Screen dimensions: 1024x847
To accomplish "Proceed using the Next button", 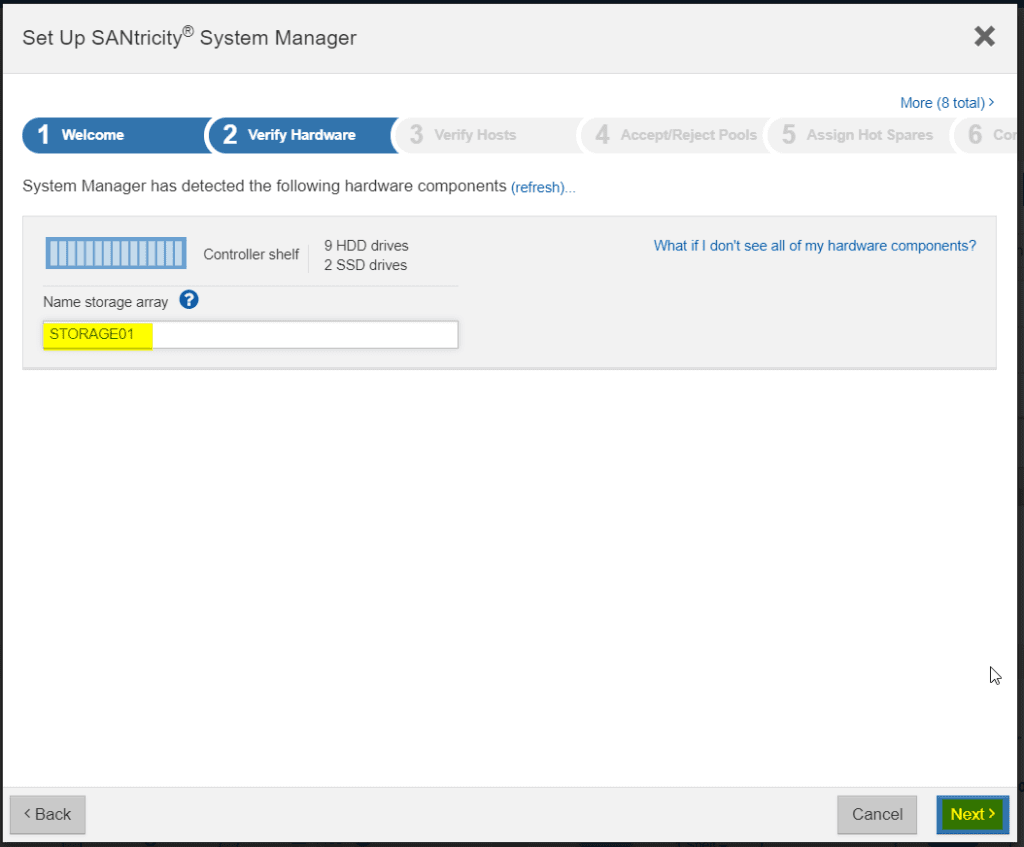I will pyautogui.click(x=971, y=814).
